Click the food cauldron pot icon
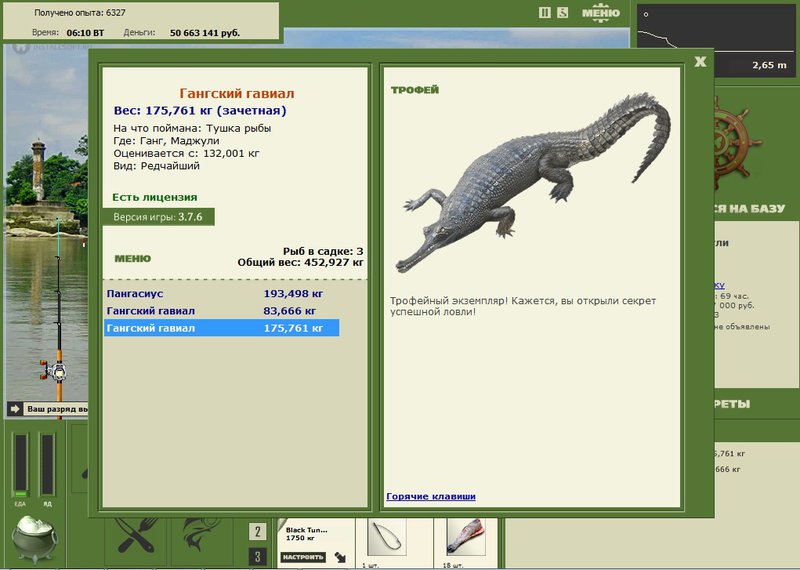Image resolution: width=800 pixels, height=570 pixels. point(35,539)
